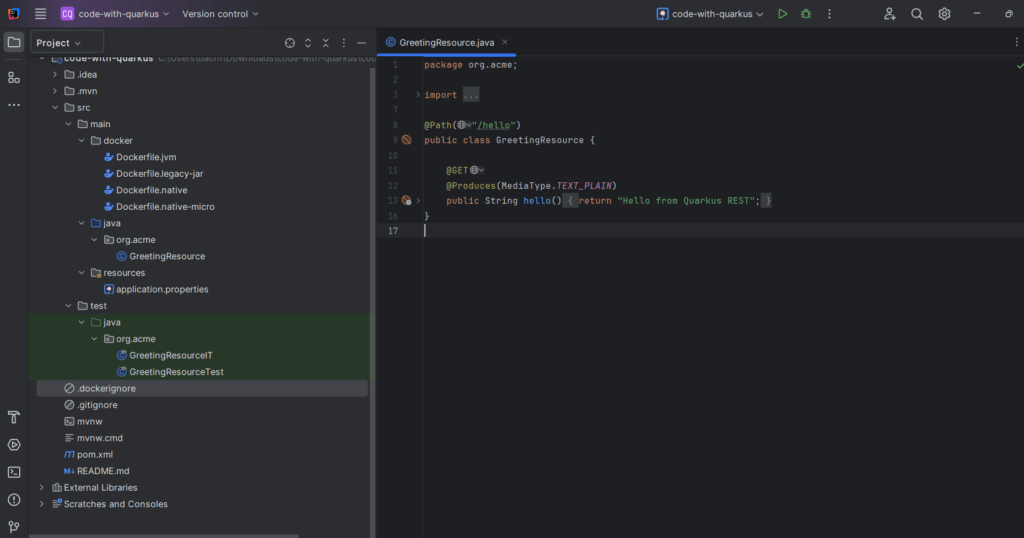Open Version control dropdown

tap(220, 14)
